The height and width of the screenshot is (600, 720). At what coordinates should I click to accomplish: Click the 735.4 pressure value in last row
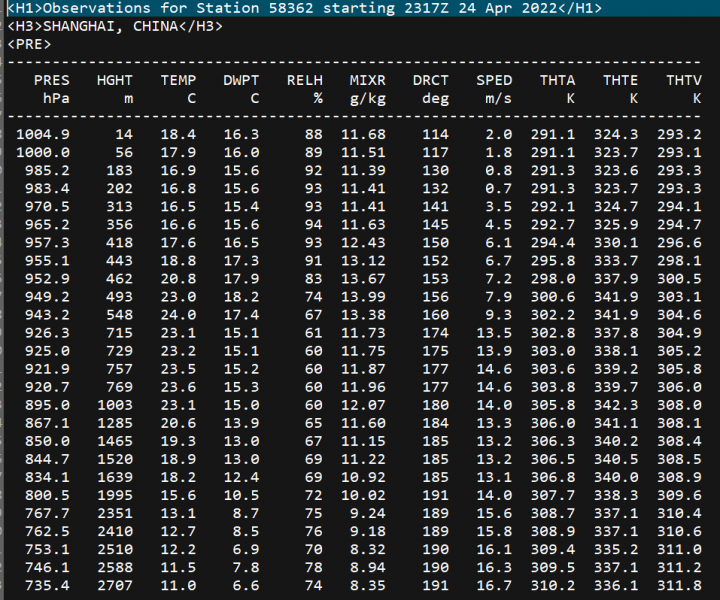(x=48, y=584)
